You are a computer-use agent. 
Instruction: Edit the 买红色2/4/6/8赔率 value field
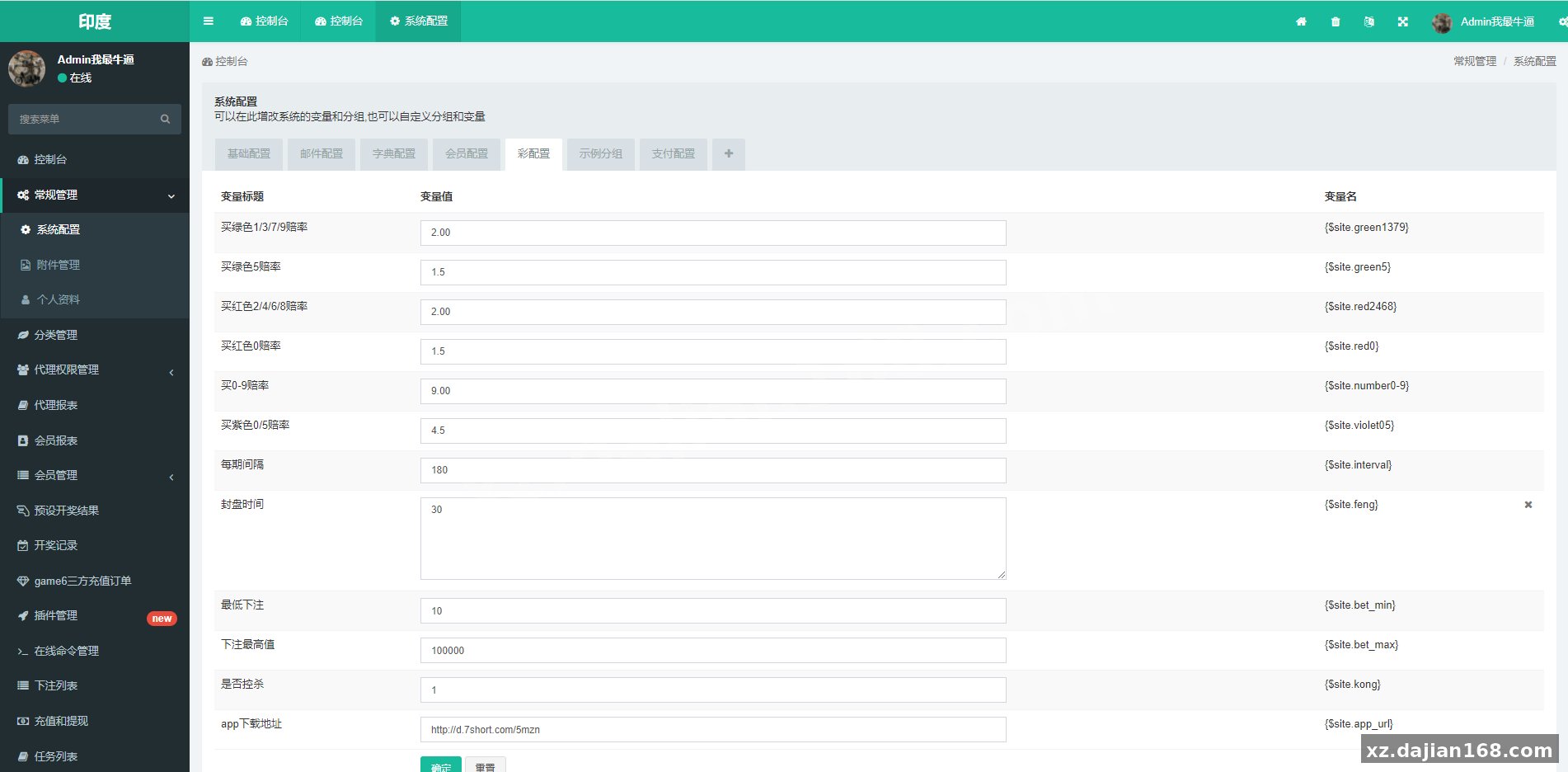(x=713, y=312)
